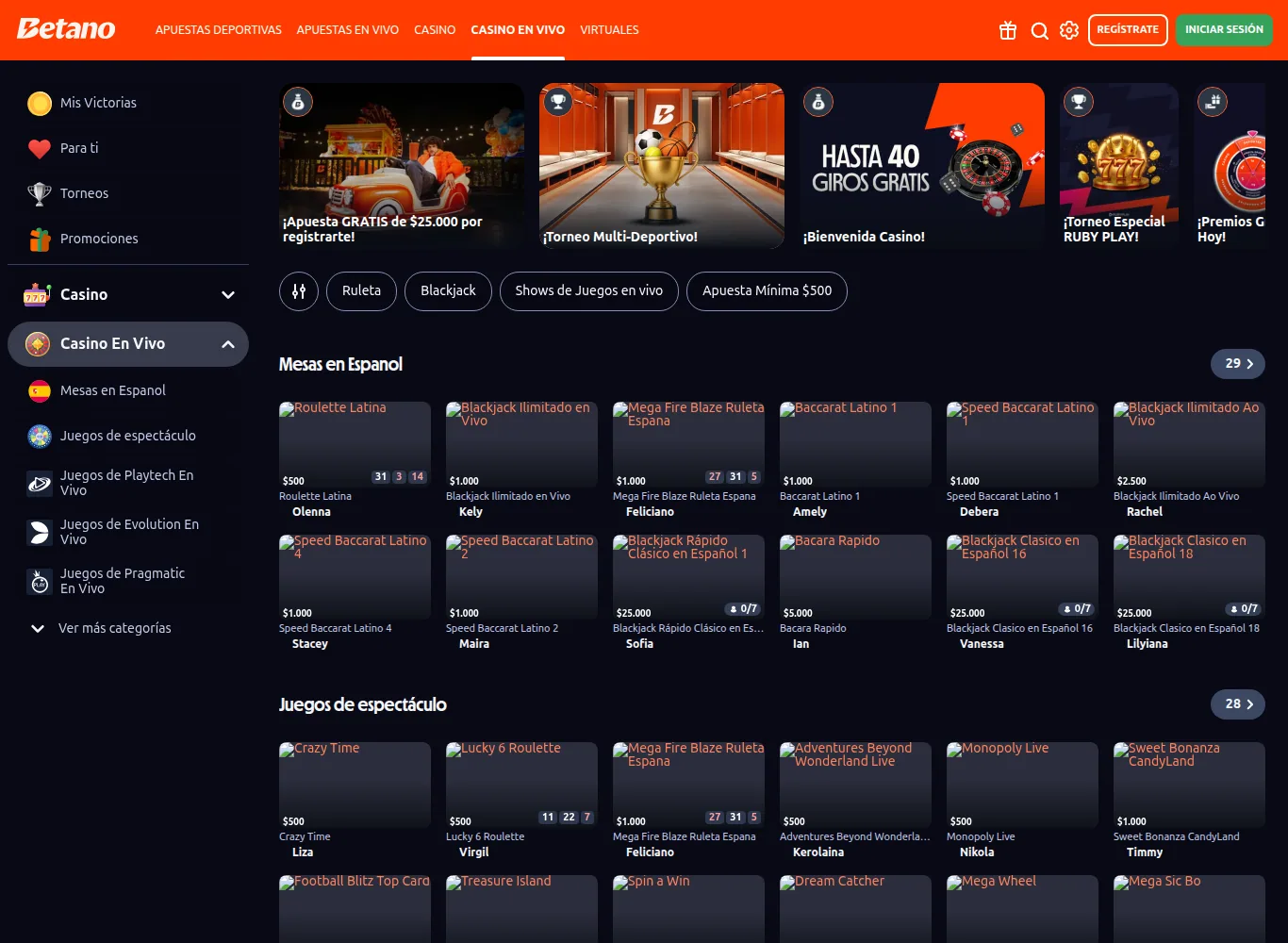Image resolution: width=1288 pixels, height=943 pixels.
Task: Click the Casino slot machine icon
Action: (x=37, y=294)
